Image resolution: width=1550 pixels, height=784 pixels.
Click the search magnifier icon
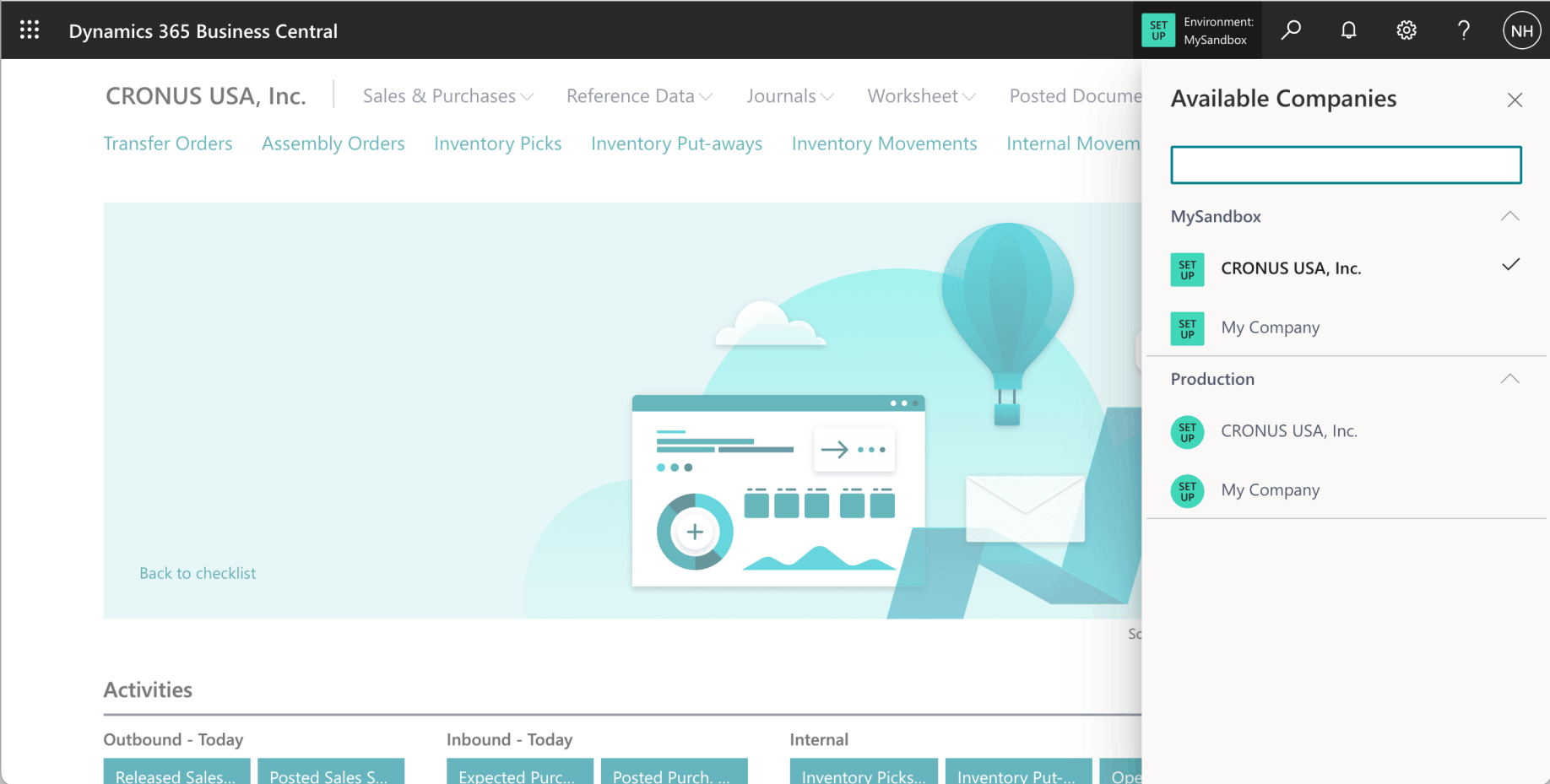[x=1291, y=30]
